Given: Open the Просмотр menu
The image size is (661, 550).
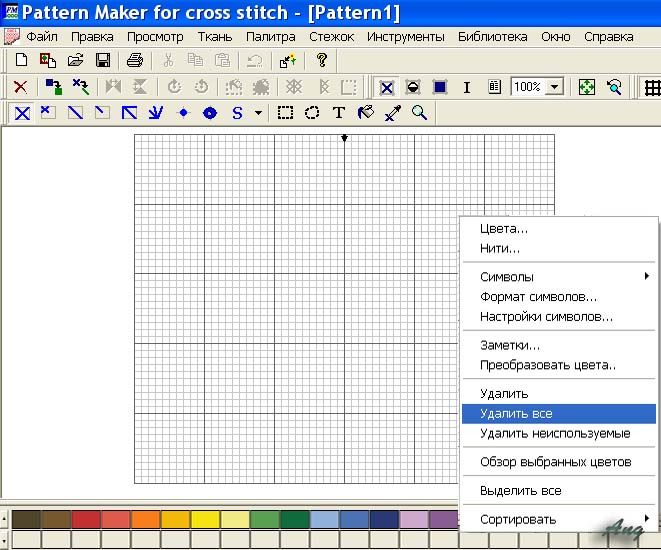Looking at the screenshot, I should coord(155,37).
